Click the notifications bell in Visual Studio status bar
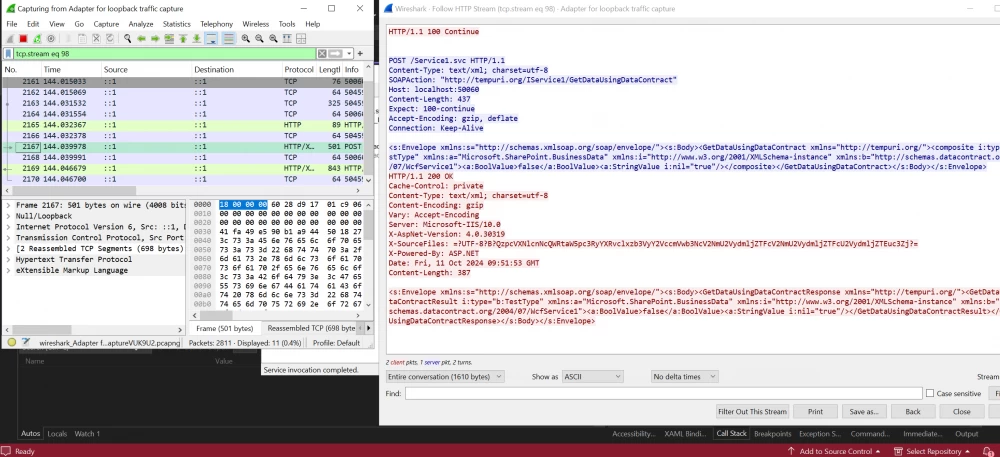This screenshot has width=1000, height=457. coord(986,451)
